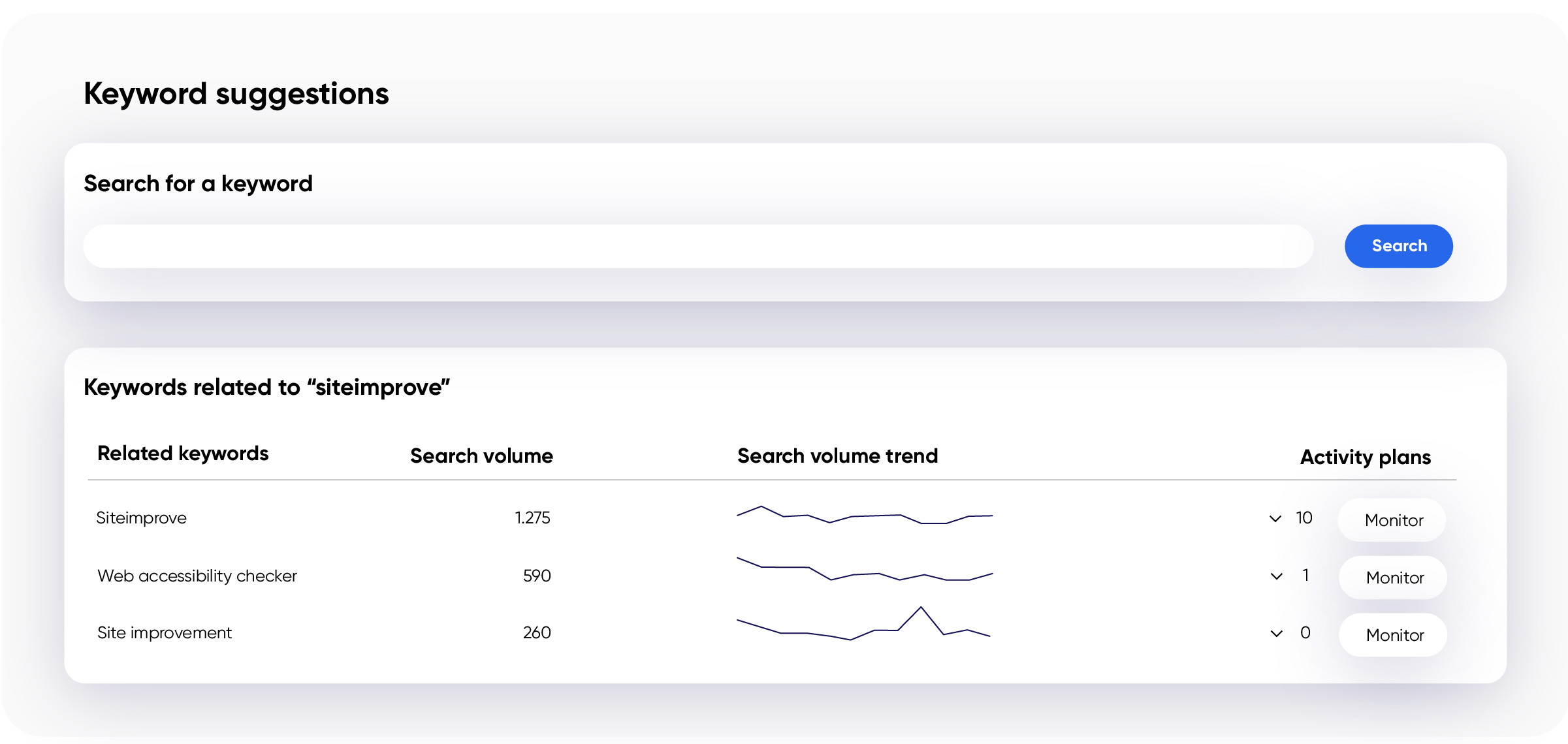Click the Keyword suggestions page title
Image resolution: width=1568 pixels, height=744 pixels.
pos(236,93)
